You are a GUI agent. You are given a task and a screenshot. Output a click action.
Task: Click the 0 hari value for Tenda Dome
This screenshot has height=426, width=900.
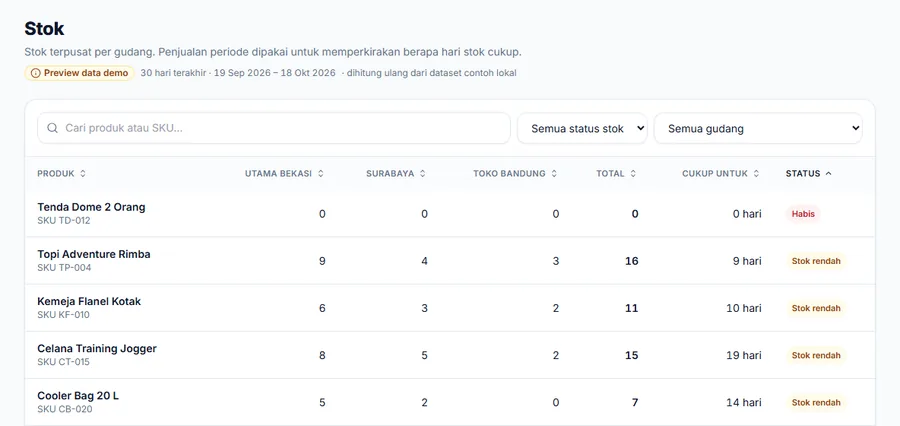[x=747, y=214]
